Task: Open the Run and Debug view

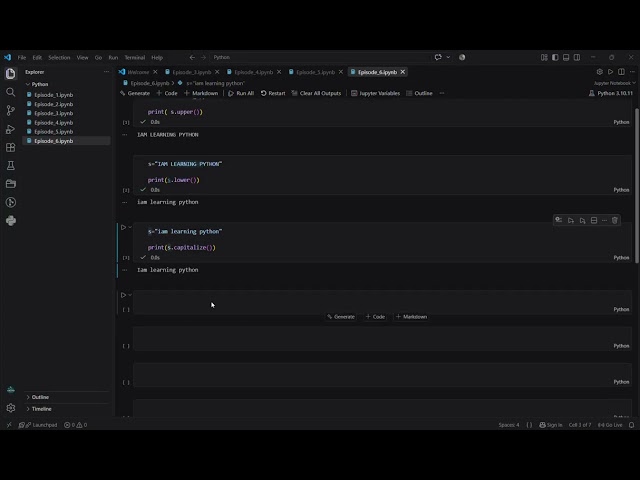Action: [11, 129]
